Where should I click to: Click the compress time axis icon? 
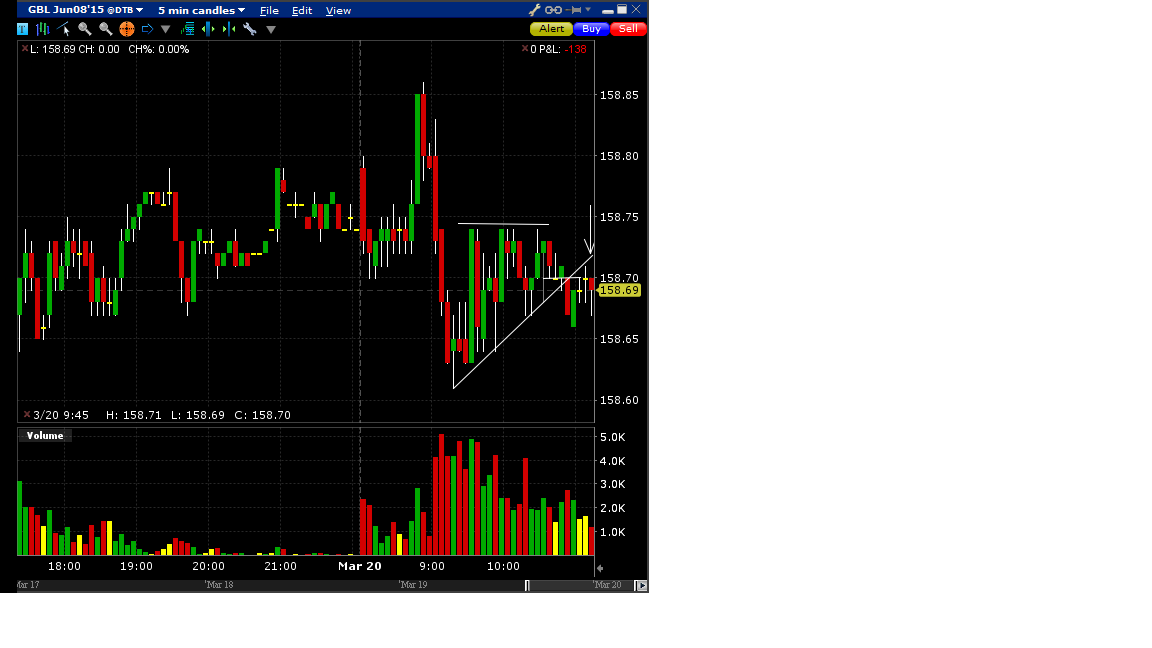(228, 29)
